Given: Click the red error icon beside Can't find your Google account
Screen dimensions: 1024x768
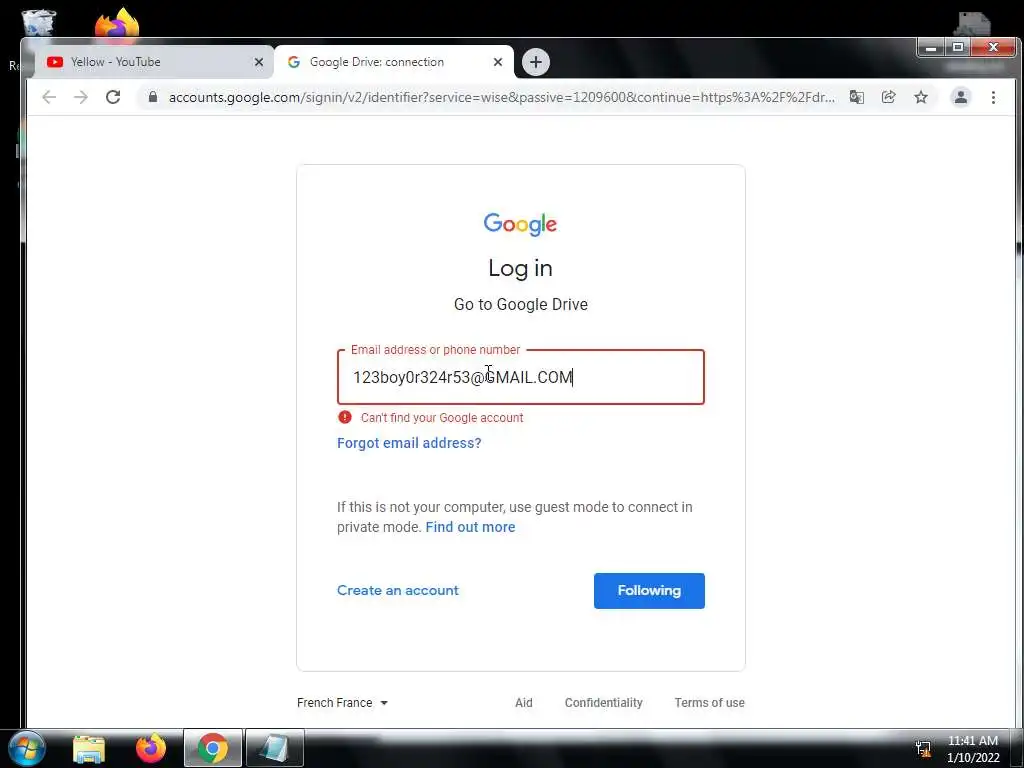Looking at the screenshot, I should [x=345, y=417].
